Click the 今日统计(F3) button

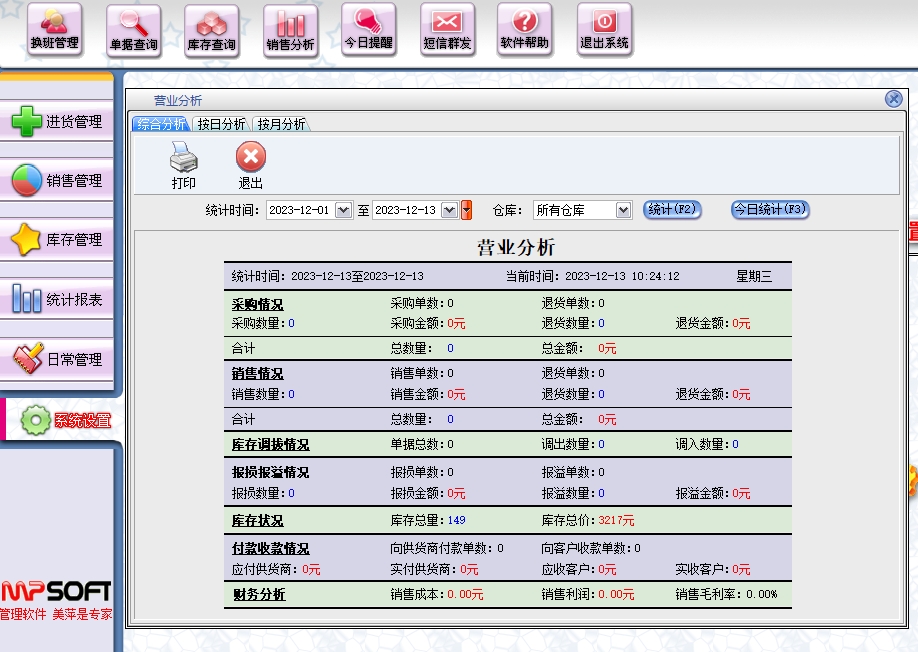pyautogui.click(x=769, y=210)
